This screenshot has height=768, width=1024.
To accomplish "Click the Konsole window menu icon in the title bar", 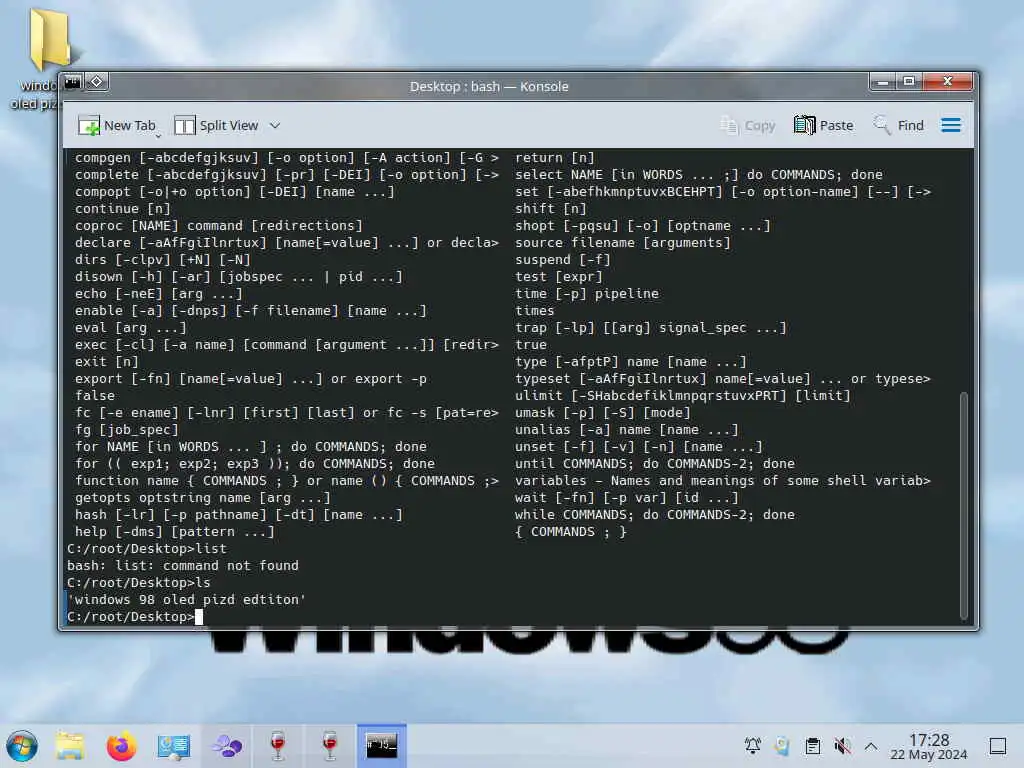I will (x=73, y=82).
